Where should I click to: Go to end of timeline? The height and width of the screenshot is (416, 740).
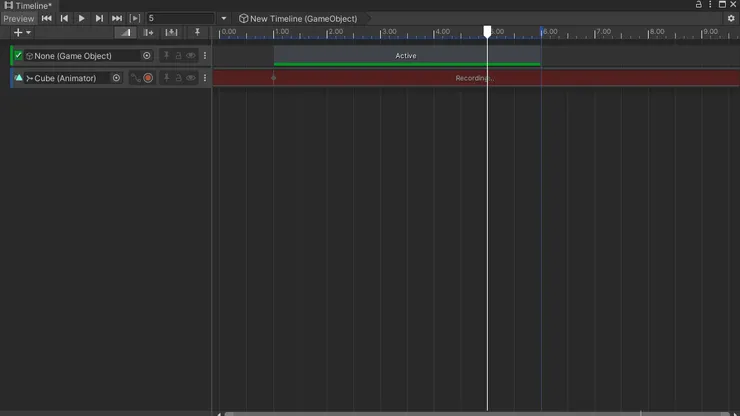click(117, 18)
